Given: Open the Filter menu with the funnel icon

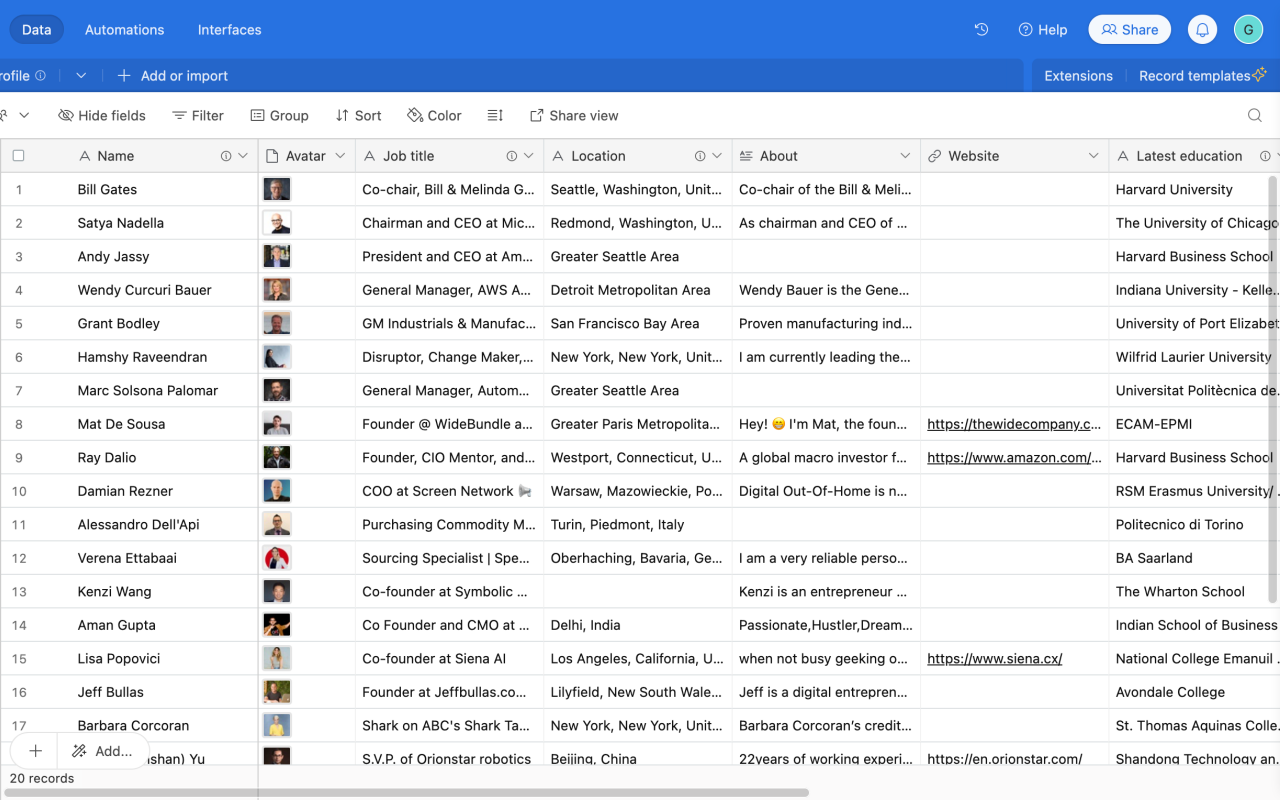Looking at the screenshot, I should coord(198,115).
